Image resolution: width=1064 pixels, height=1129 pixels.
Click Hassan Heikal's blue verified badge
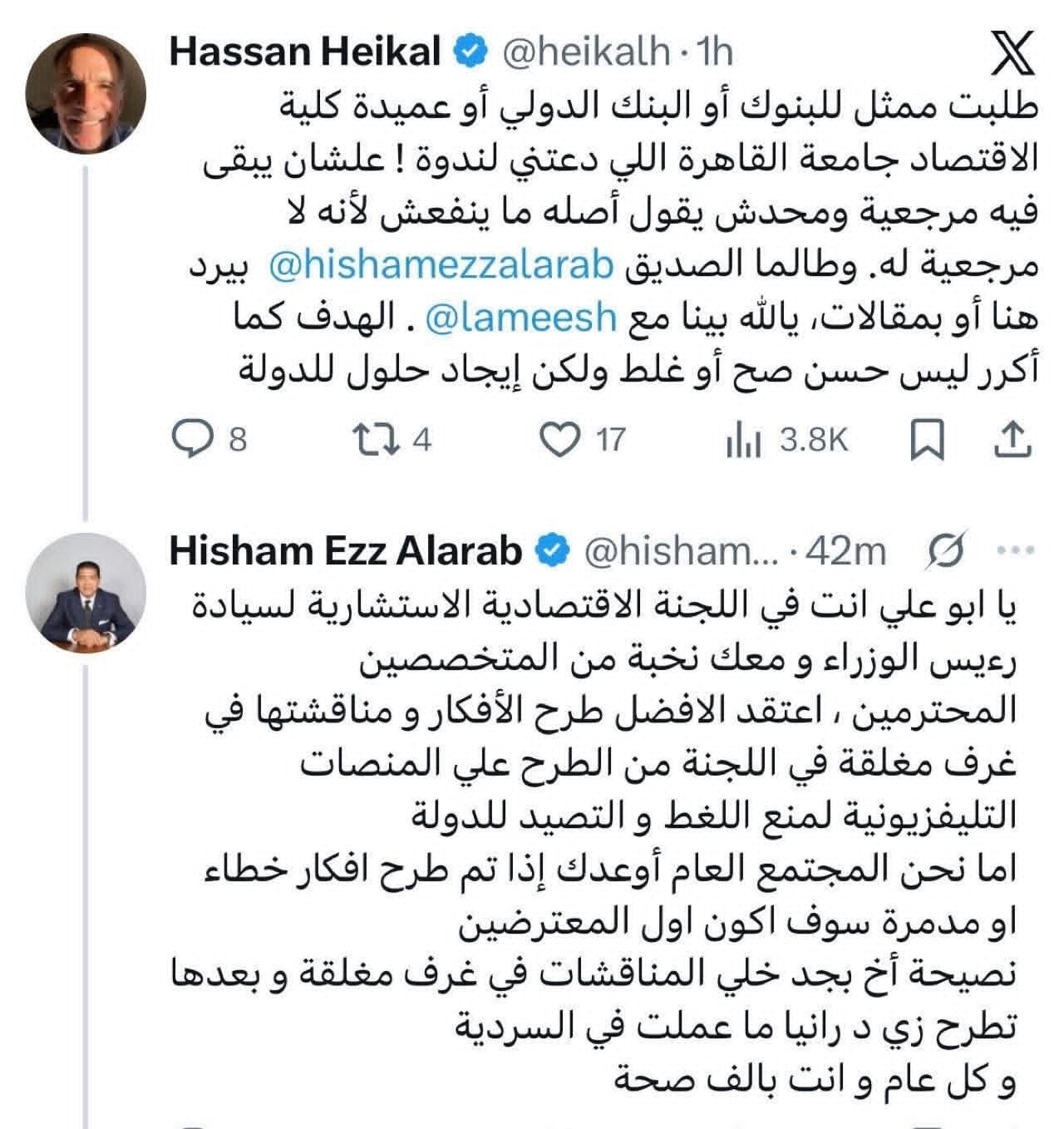[470, 52]
